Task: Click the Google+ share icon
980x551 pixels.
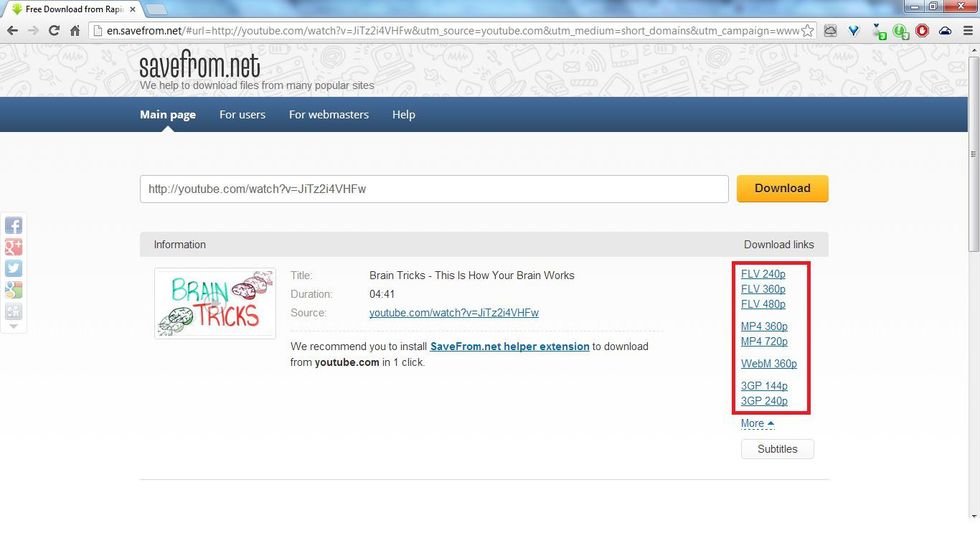Action: click(x=14, y=247)
